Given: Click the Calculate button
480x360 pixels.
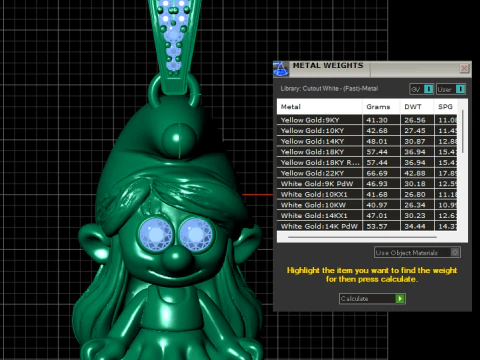Looking at the screenshot, I should (372, 299).
